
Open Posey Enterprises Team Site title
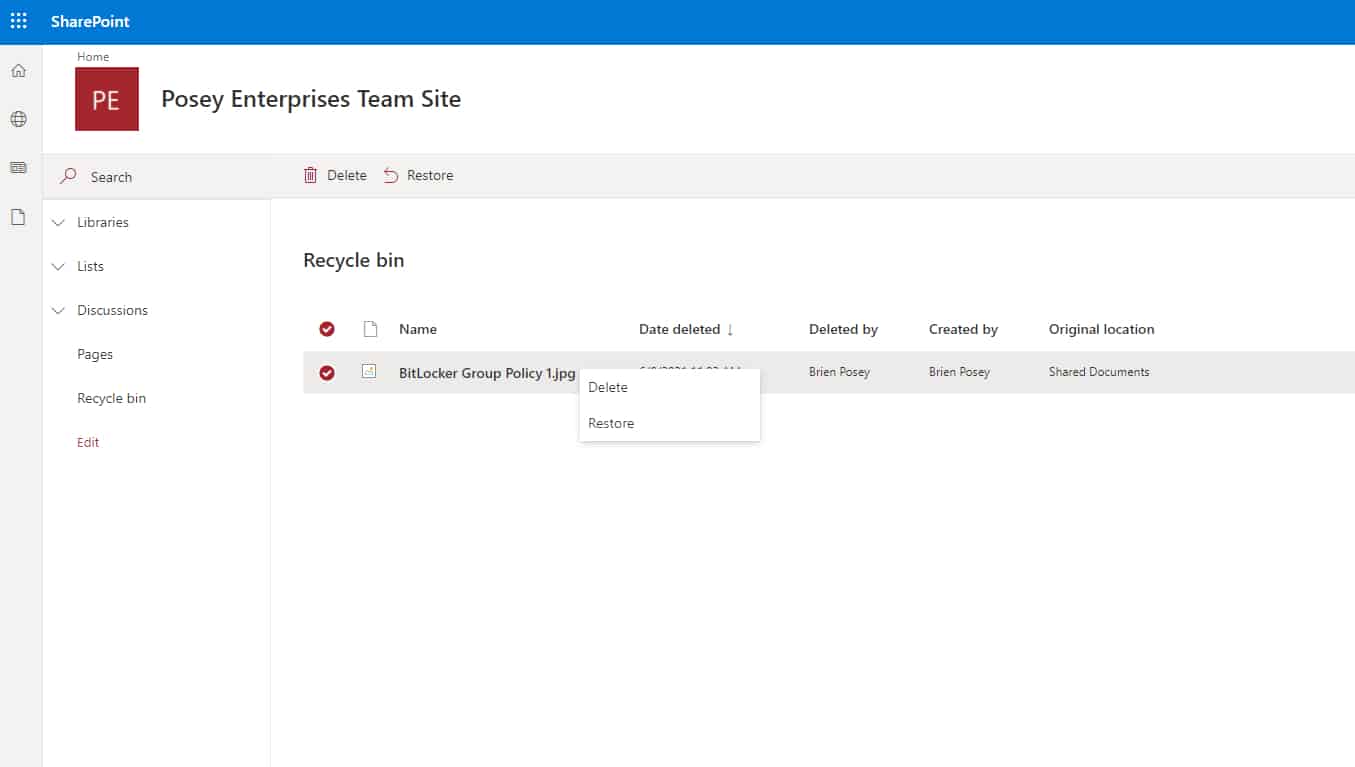[311, 99]
